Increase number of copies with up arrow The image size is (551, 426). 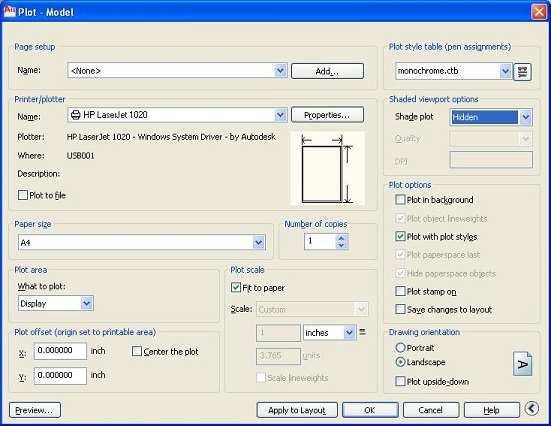click(x=341, y=238)
